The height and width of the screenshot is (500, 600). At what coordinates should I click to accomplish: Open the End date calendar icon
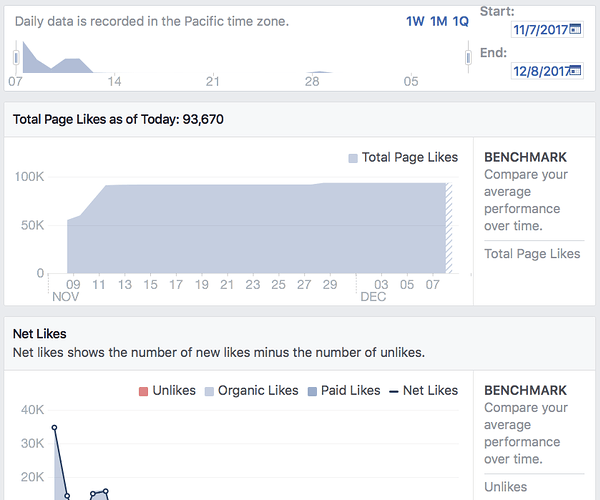click(x=575, y=70)
